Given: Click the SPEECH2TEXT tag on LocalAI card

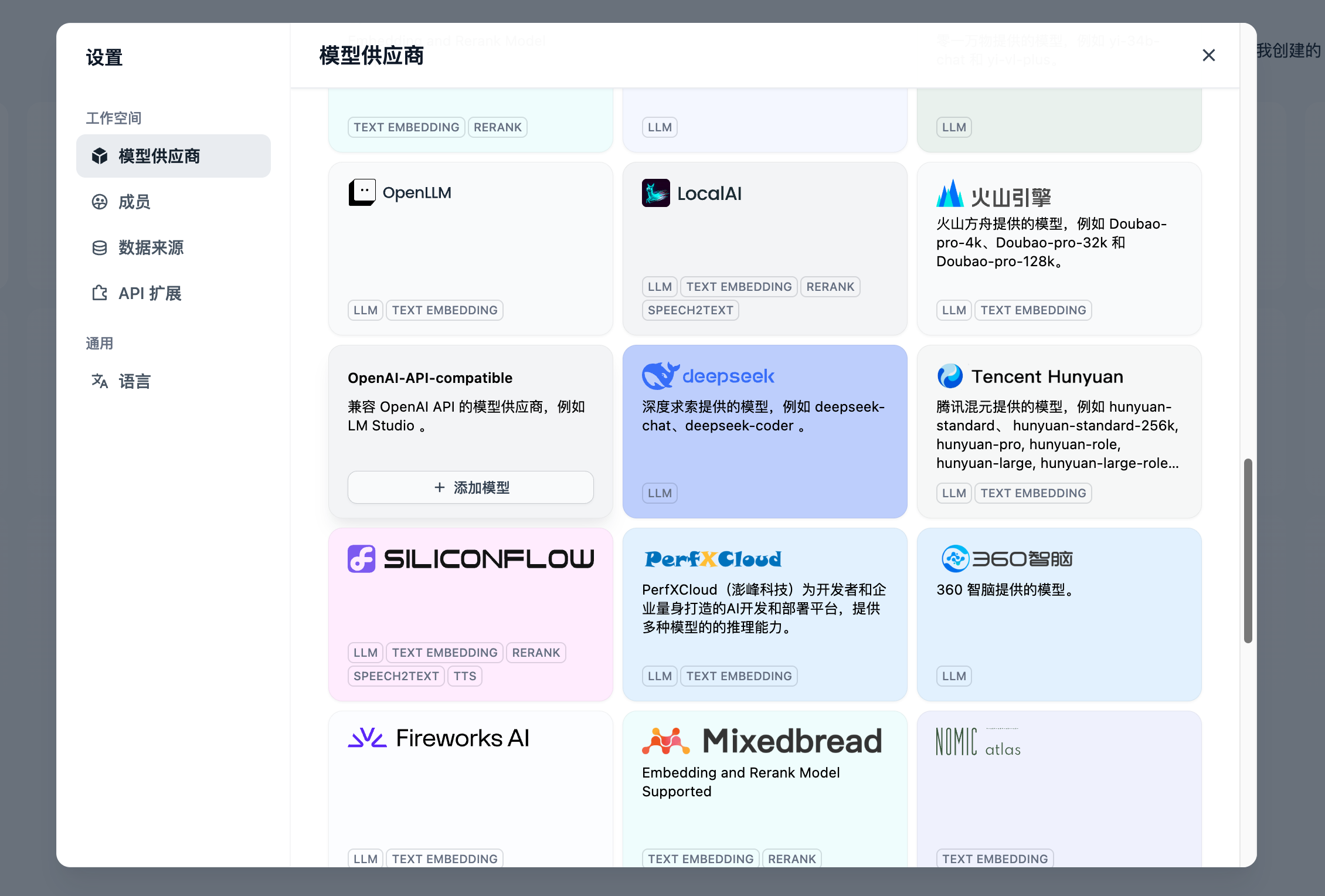Looking at the screenshot, I should point(691,310).
